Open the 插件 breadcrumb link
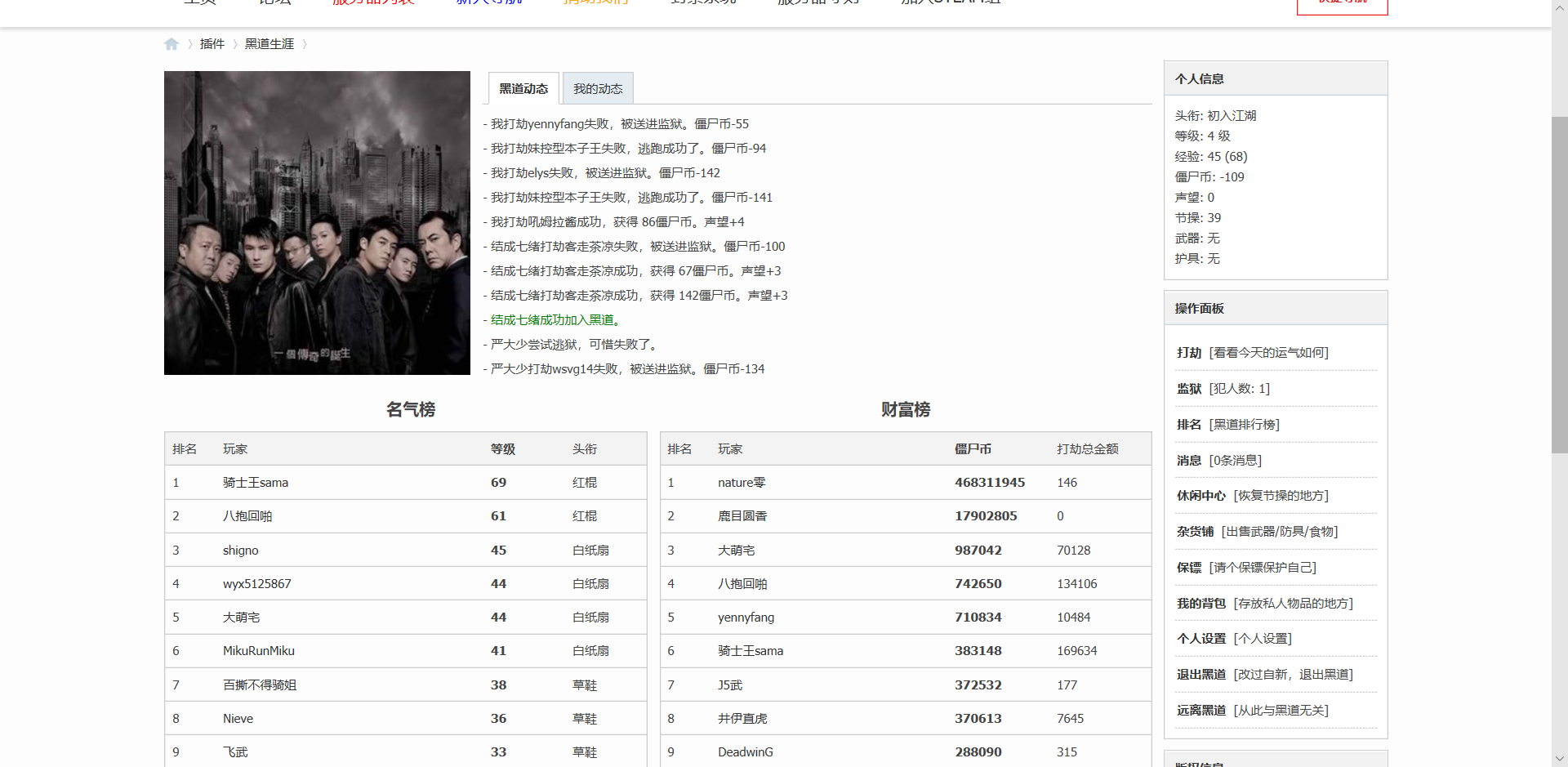 coord(212,43)
